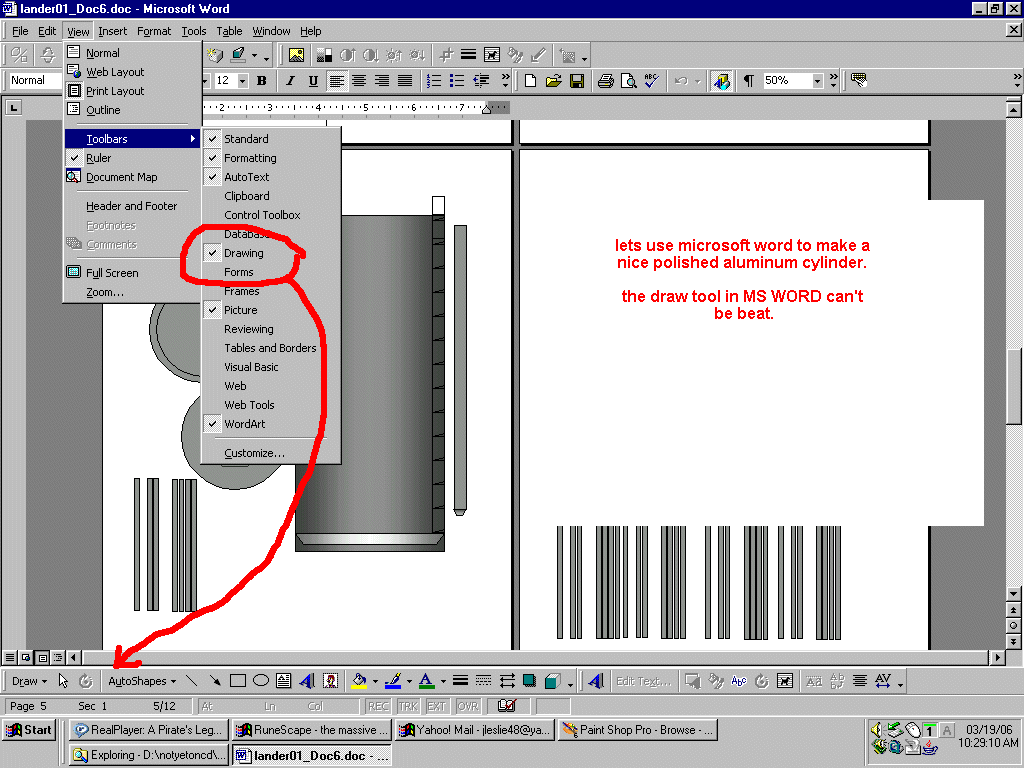The width and height of the screenshot is (1024, 768).
Task: Open the Dash Style options
Action: pyautogui.click(x=483, y=681)
